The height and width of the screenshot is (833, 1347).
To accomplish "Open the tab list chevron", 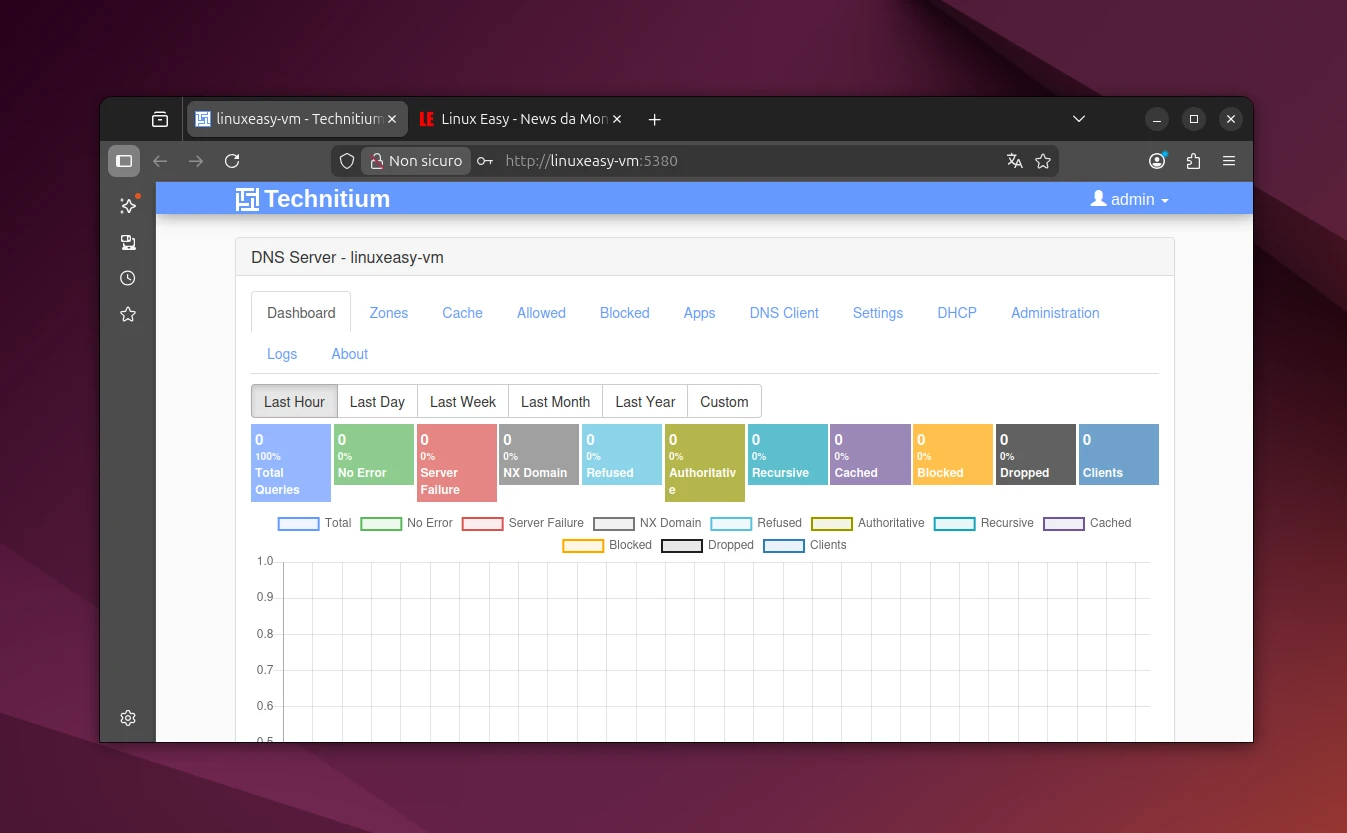I will pos(1079,118).
